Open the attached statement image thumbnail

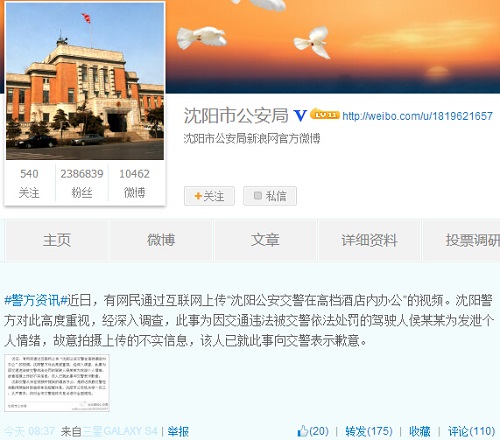57,383
